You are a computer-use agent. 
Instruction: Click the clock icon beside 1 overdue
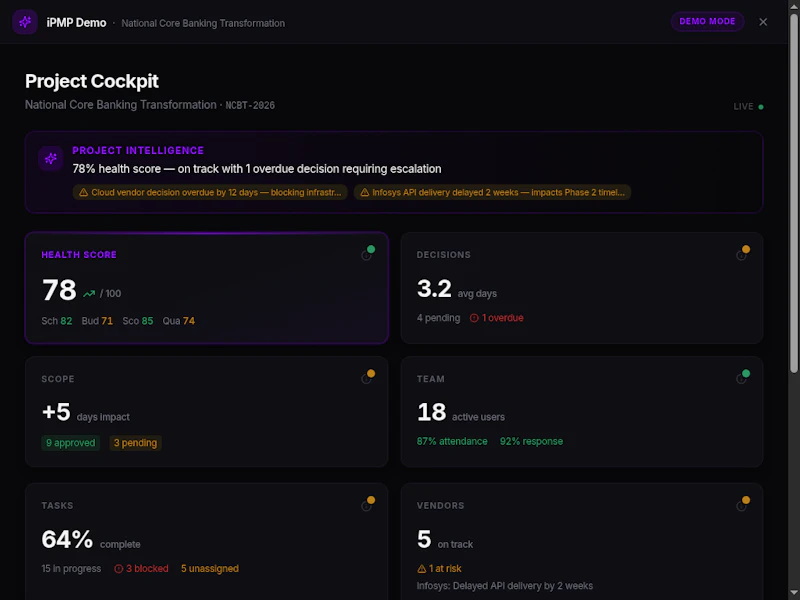pyautogui.click(x=474, y=318)
